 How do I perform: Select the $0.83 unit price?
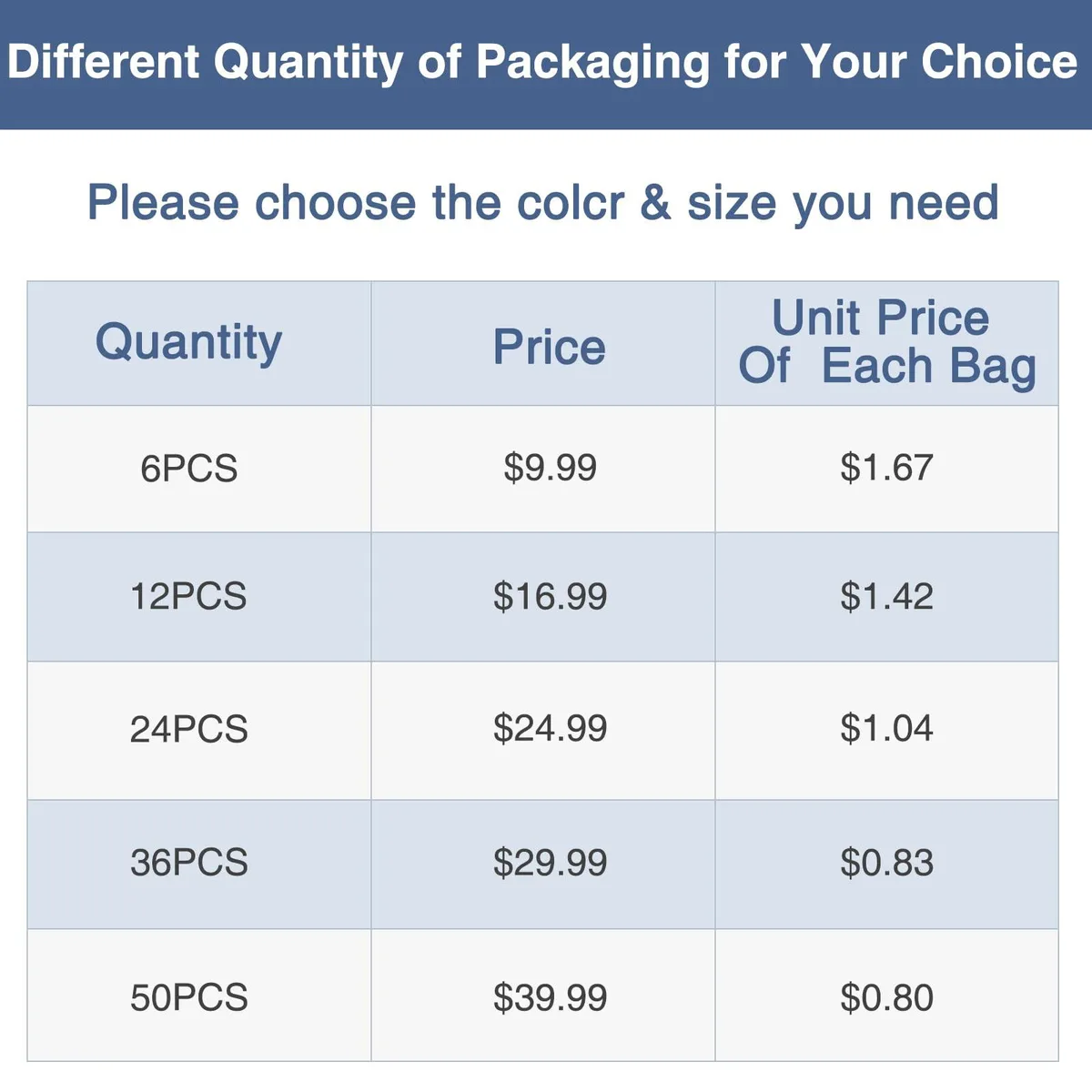pyautogui.click(x=887, y=863)
